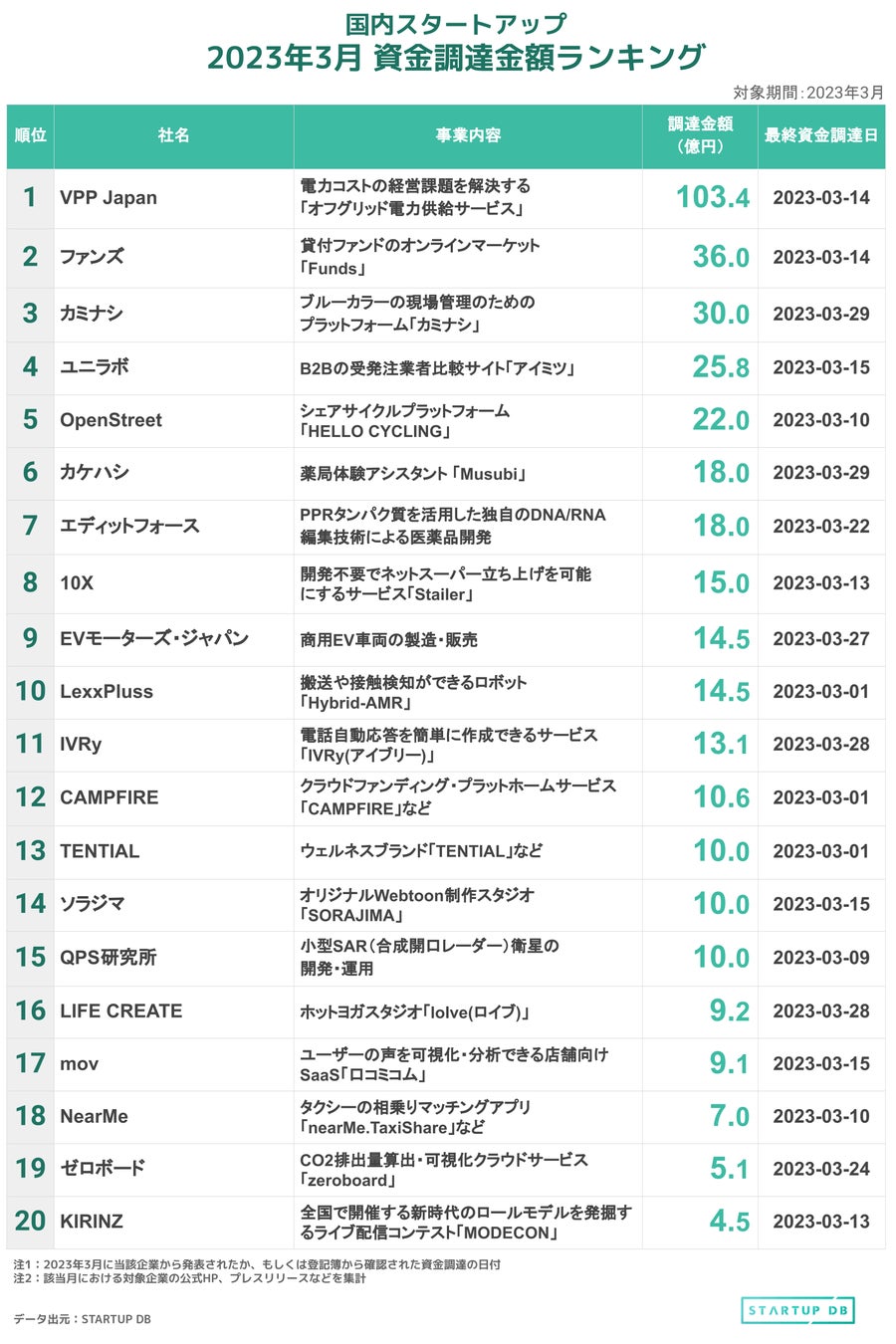Click rank number 17 for mov
Screen dimensions: 896x1344
click(x=30, y=1063)
